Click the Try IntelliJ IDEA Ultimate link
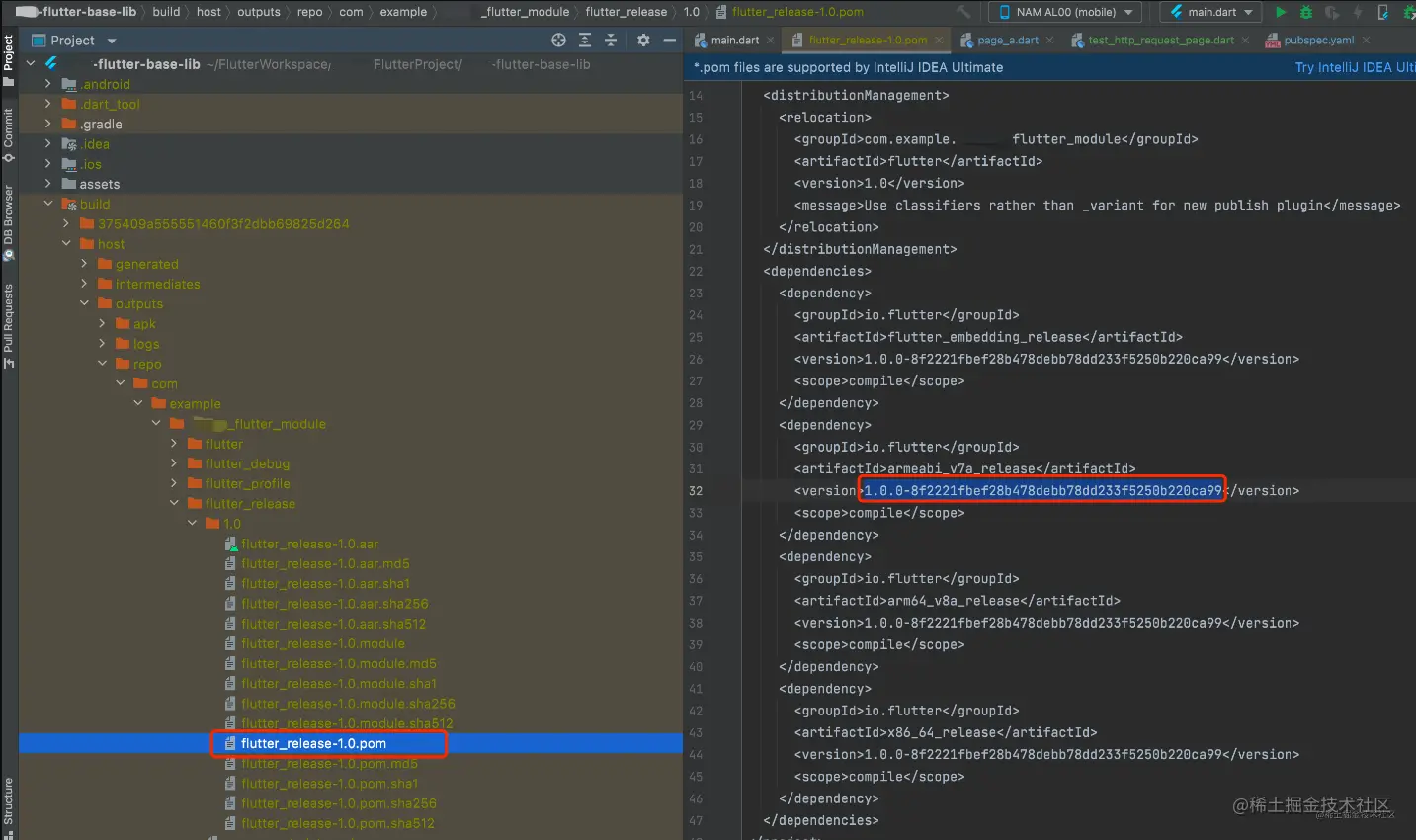The image size is (1416, 840). tap(1355, 67)
